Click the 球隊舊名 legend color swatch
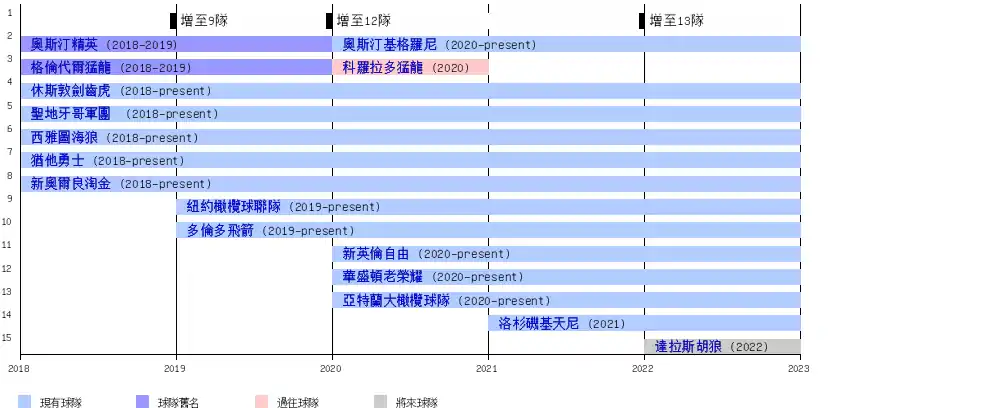1000x408 pixels. [142, 402]
